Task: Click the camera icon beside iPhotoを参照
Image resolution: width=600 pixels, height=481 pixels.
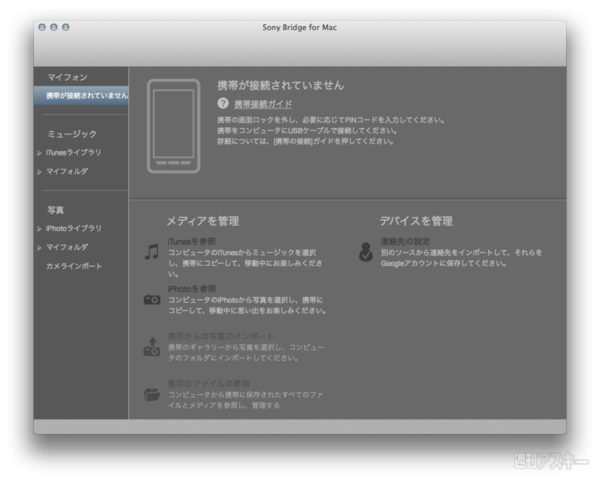Action: (152, 300)
